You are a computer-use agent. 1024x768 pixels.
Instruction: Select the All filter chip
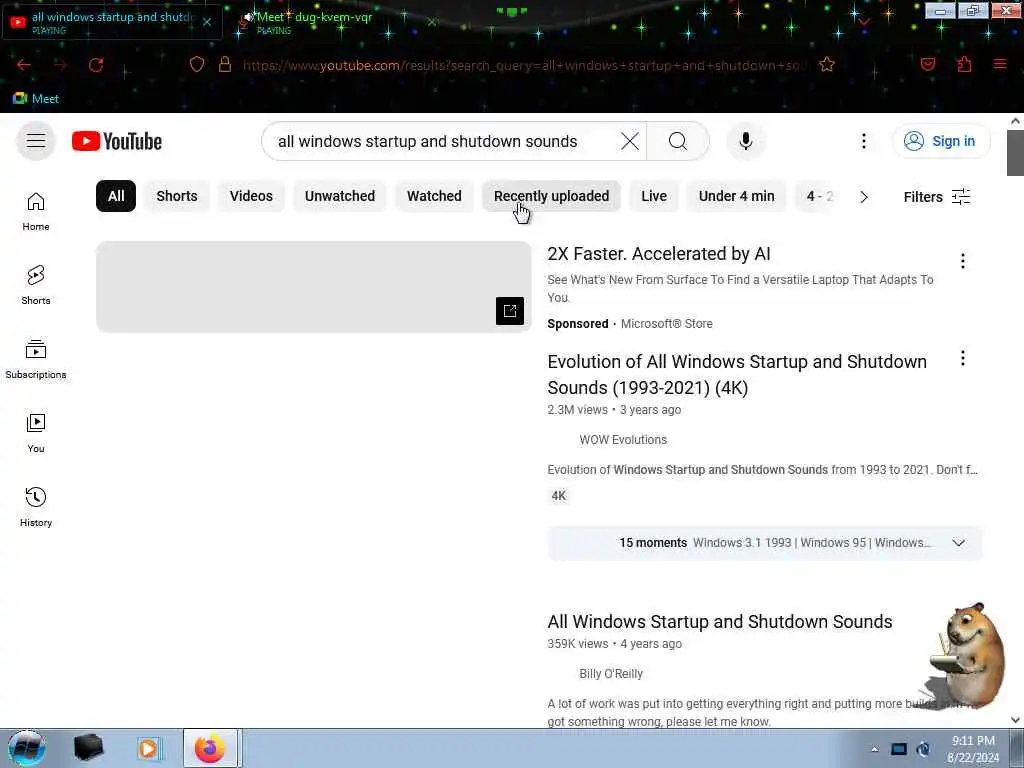coord(116,196)
